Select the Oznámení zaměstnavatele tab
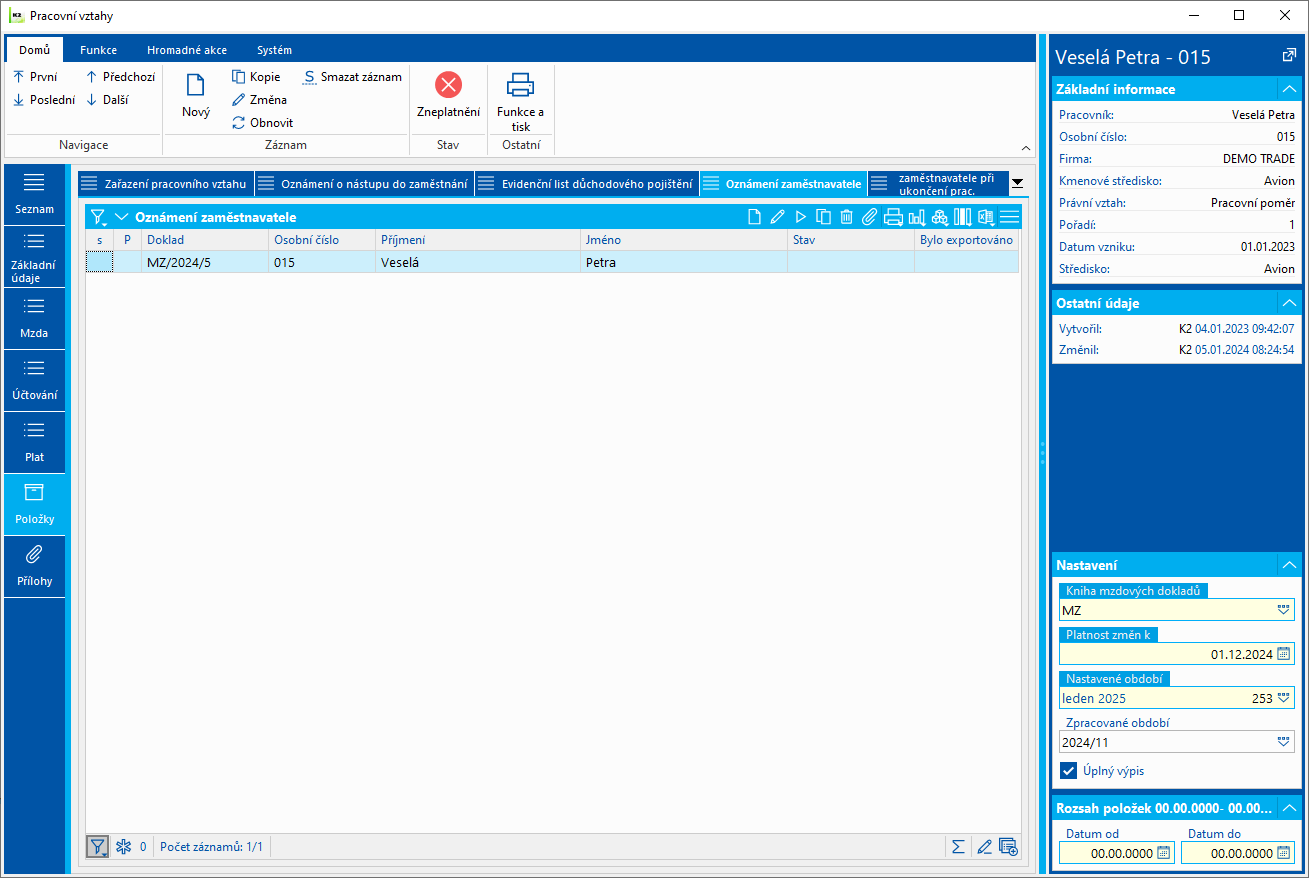The height and width of the screenshot is (878, 1309). 784,184
